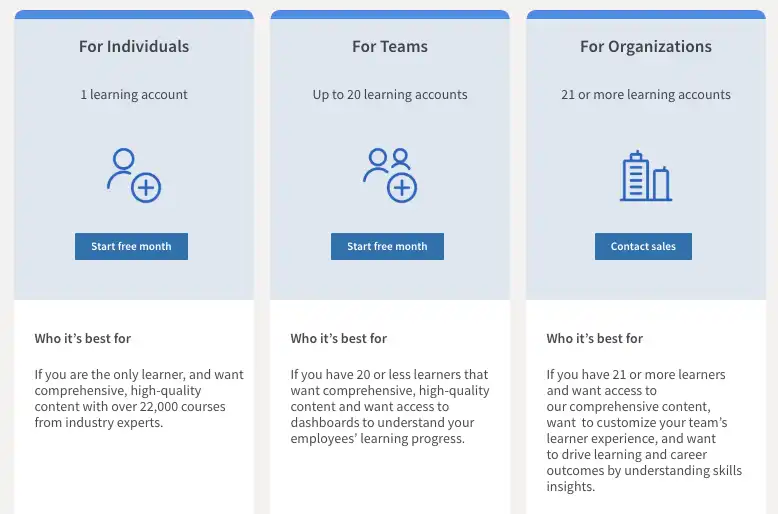The image size is (778, 514).
Task: Click Organizations "Who it's best for" heading
Action: (595, 339)
